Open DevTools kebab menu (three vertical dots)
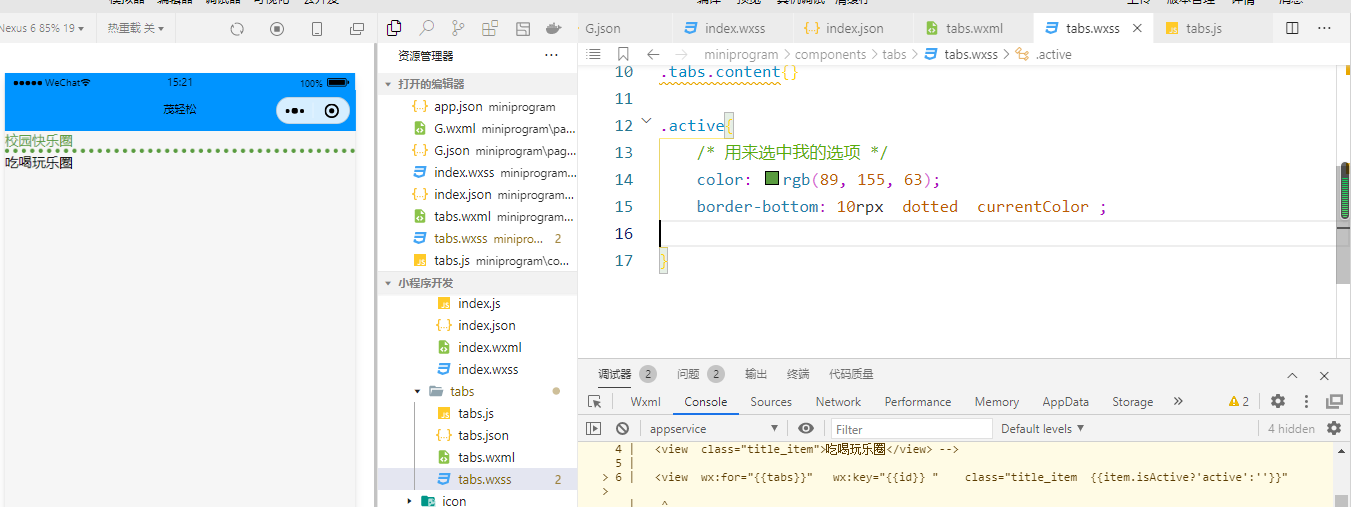The width and height of the screenshot is (1351, 507). click(x=1306, y=401)
